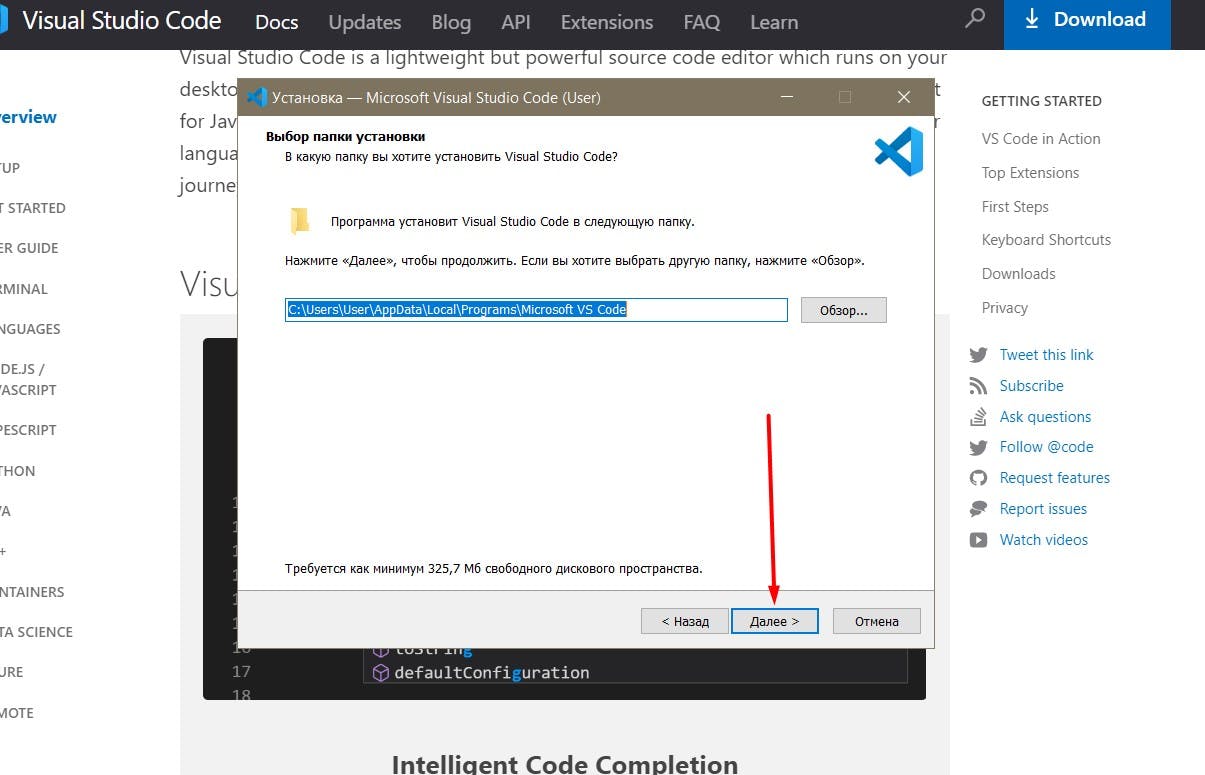Go to the Blog page

[451, 22]
